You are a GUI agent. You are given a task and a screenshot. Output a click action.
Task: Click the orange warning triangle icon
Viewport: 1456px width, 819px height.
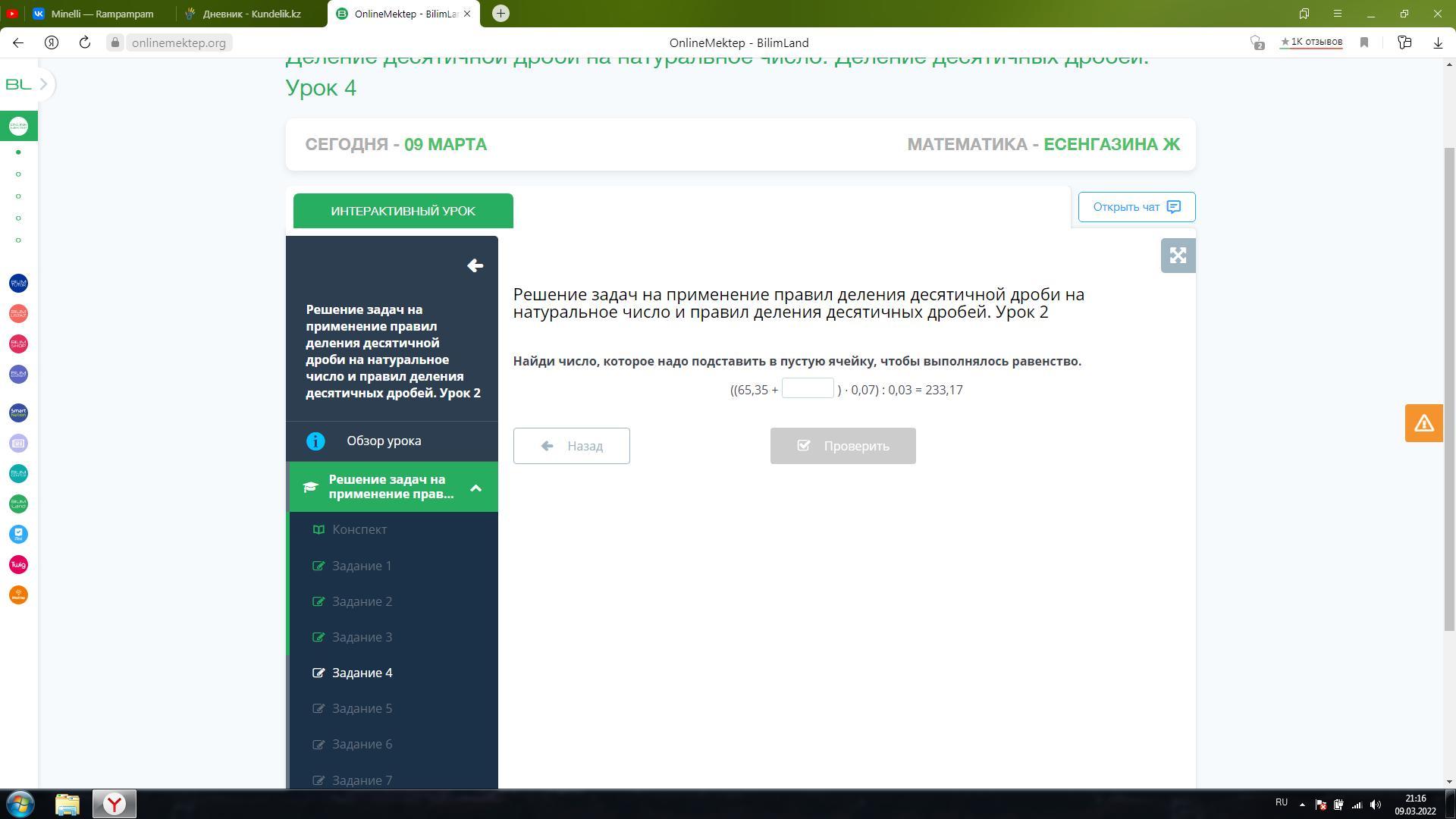click(1423, 423)
